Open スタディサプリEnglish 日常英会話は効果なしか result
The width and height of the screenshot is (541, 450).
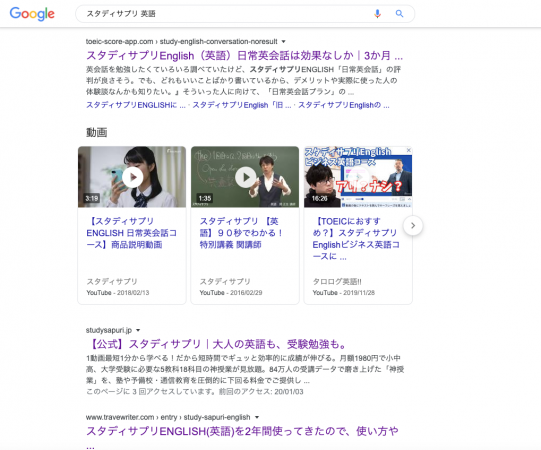[x=244, y=56]
